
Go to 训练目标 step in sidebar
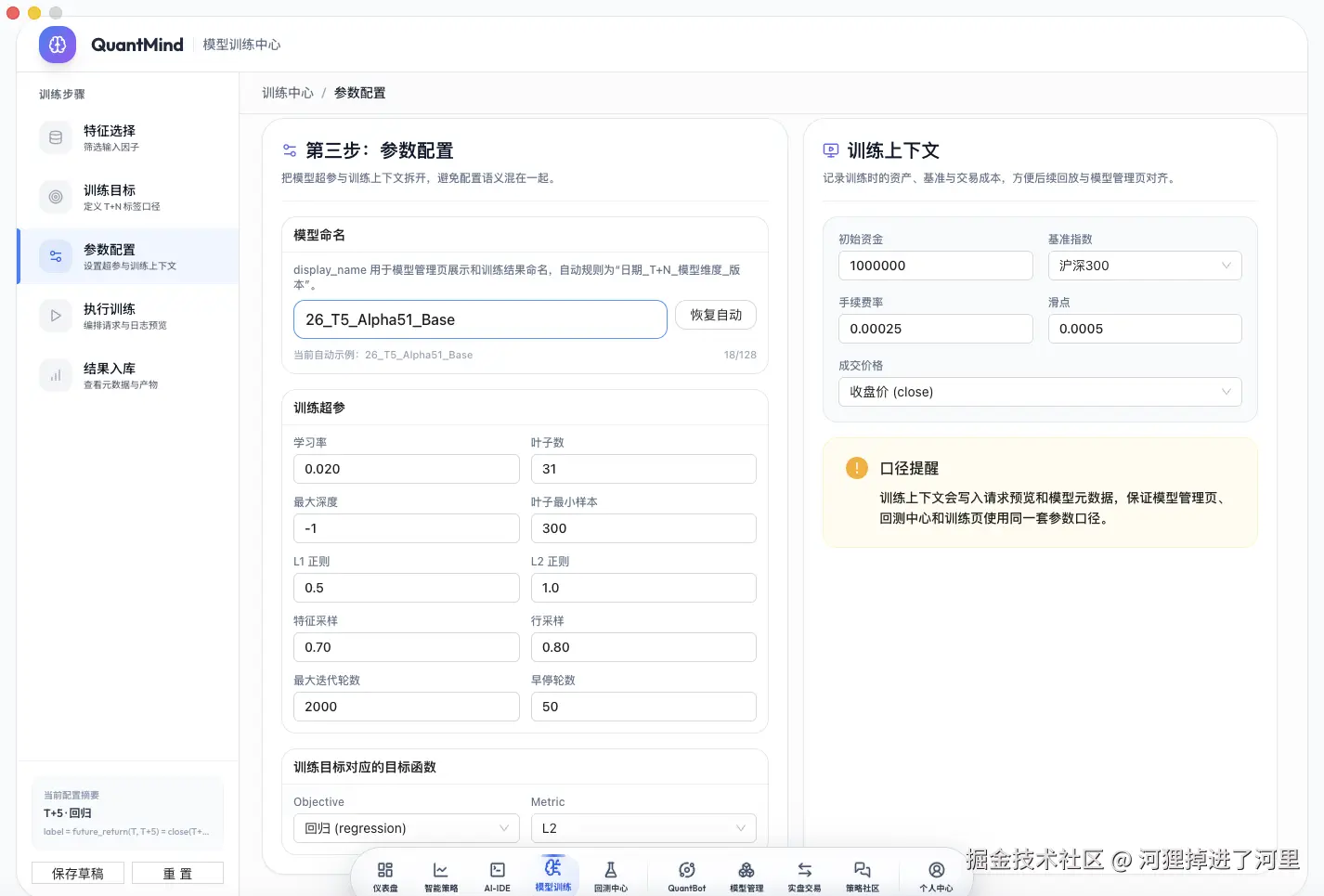(x=128, y=197)
